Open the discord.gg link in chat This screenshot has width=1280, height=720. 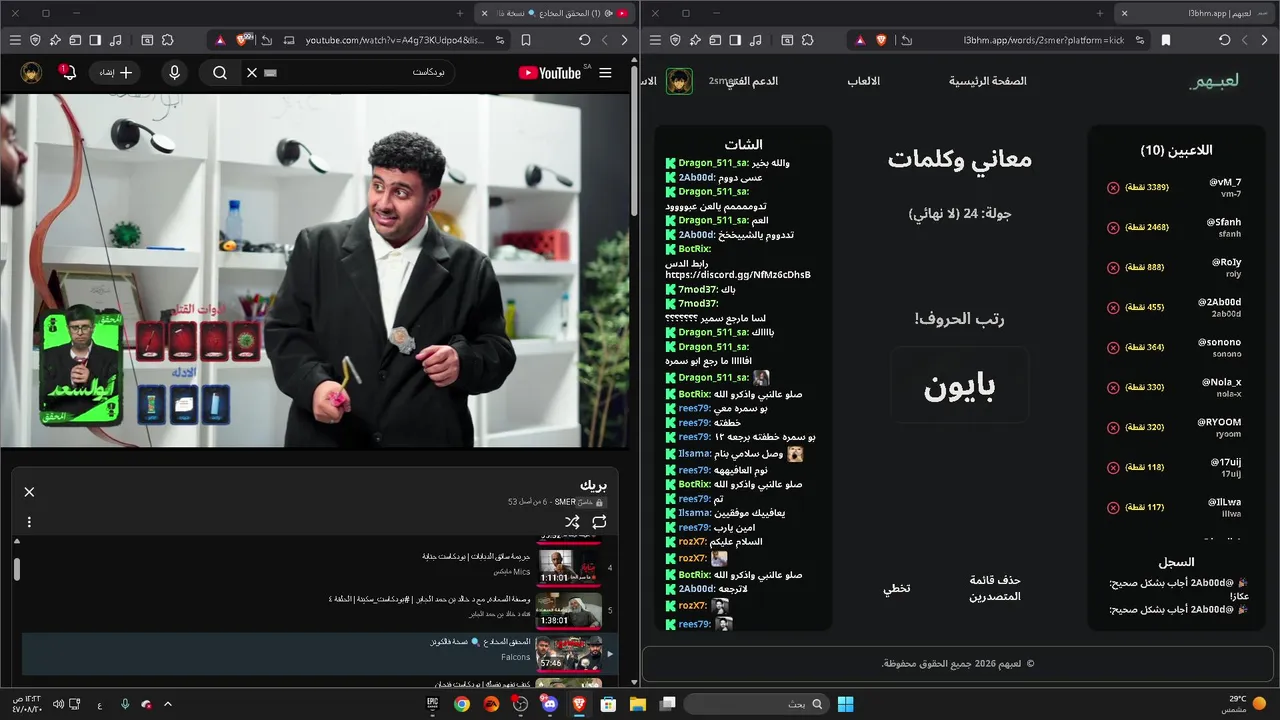738,275
